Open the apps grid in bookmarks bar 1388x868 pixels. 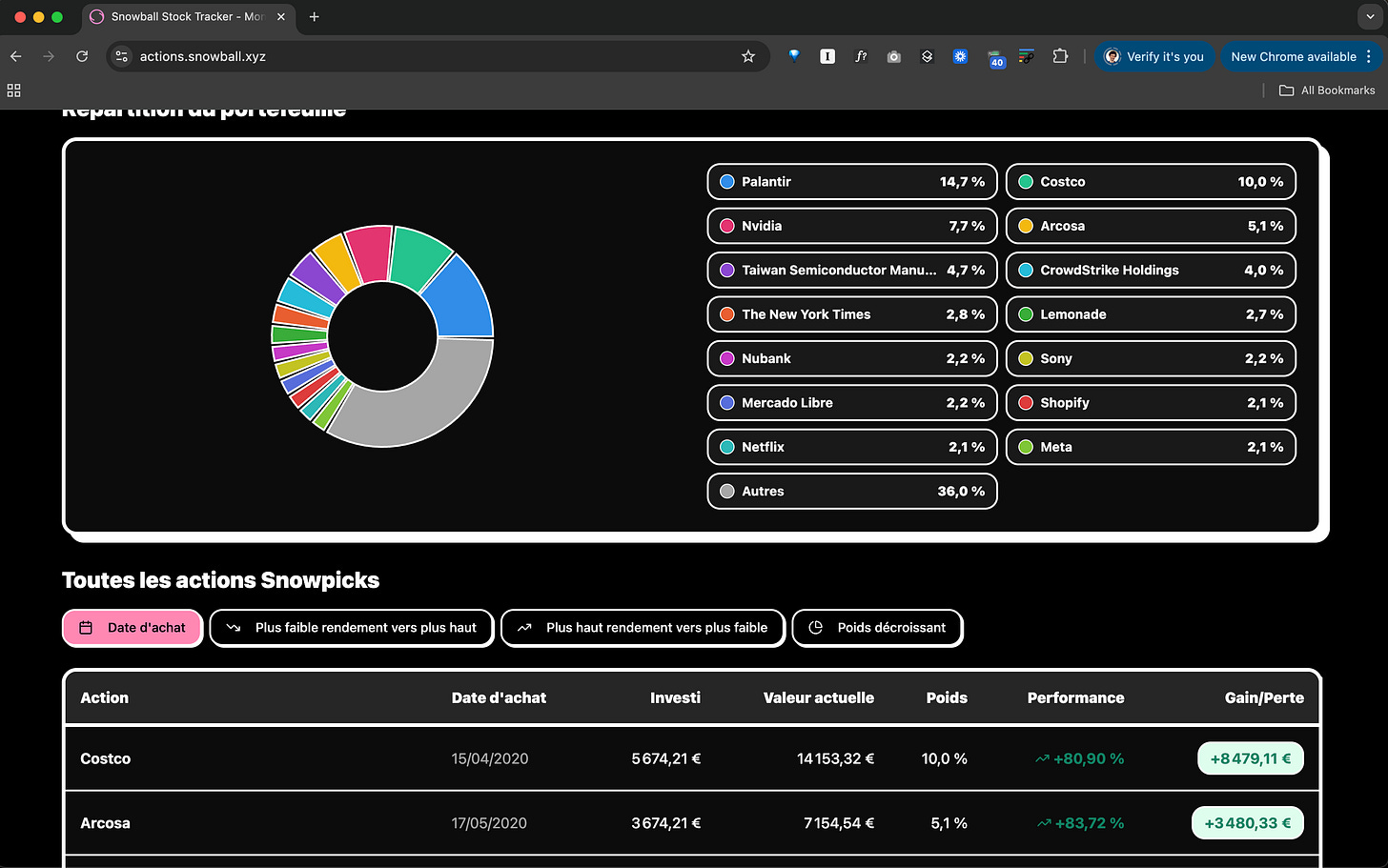(x=13, y=91)
